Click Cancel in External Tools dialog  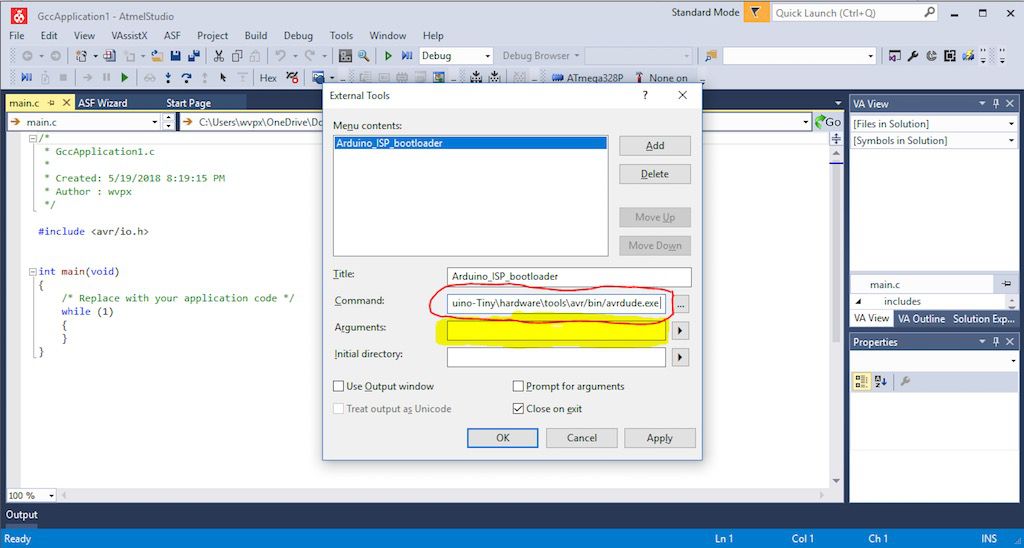pos(581,438)
